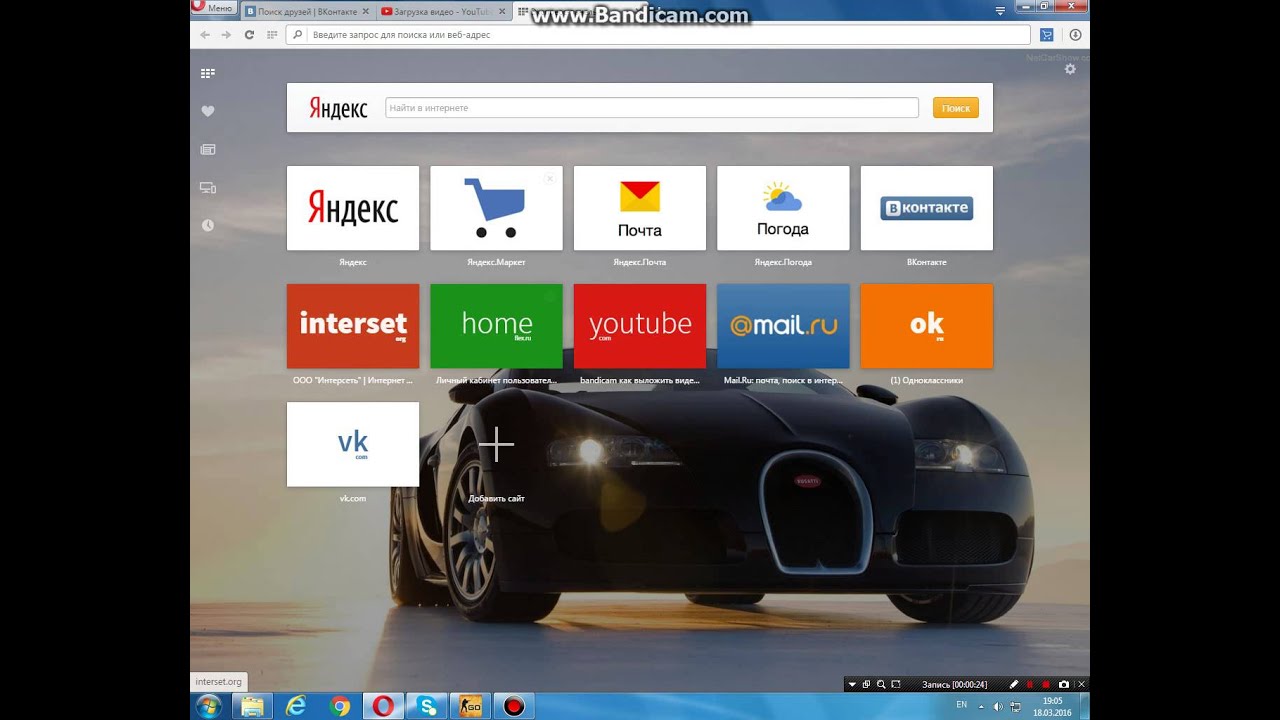Open the Windows Start button
This screenshot has width=1280, height=720.
(210, 706)
